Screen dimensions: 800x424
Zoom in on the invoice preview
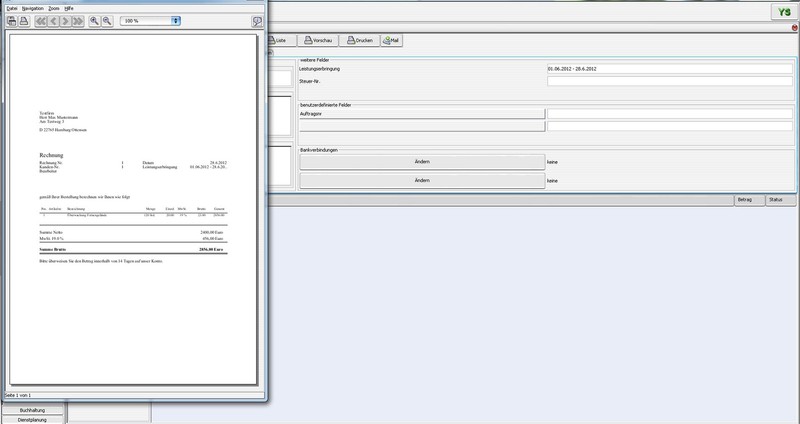(94, 21)
